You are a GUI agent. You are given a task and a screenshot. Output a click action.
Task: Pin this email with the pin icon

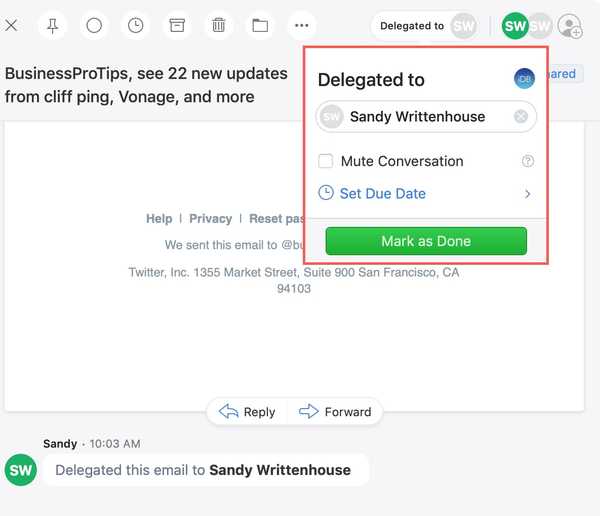pyautogui.click(x=52, y=26)
